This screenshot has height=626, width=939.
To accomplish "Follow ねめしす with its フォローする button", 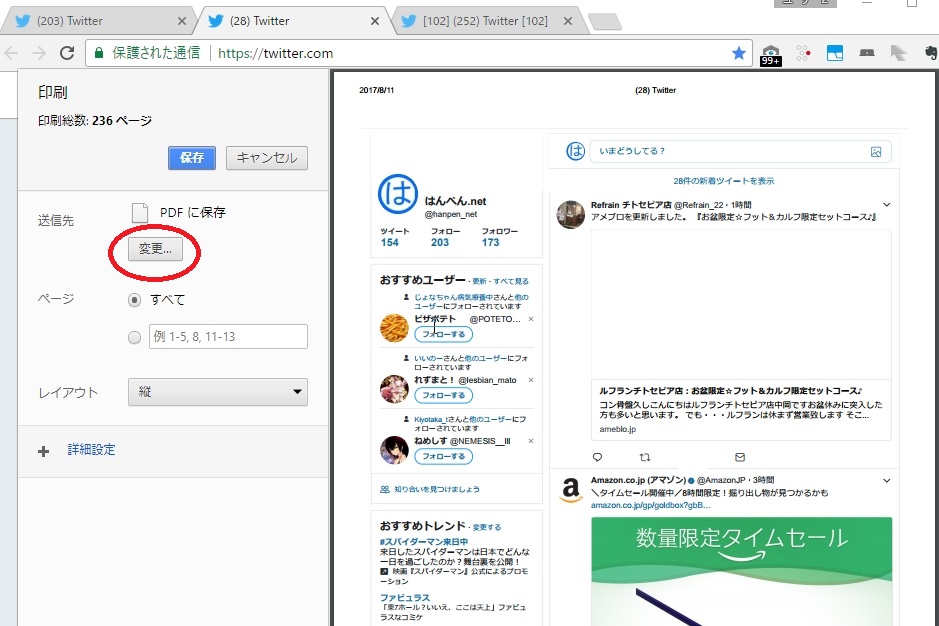I will tap(444, 456).
